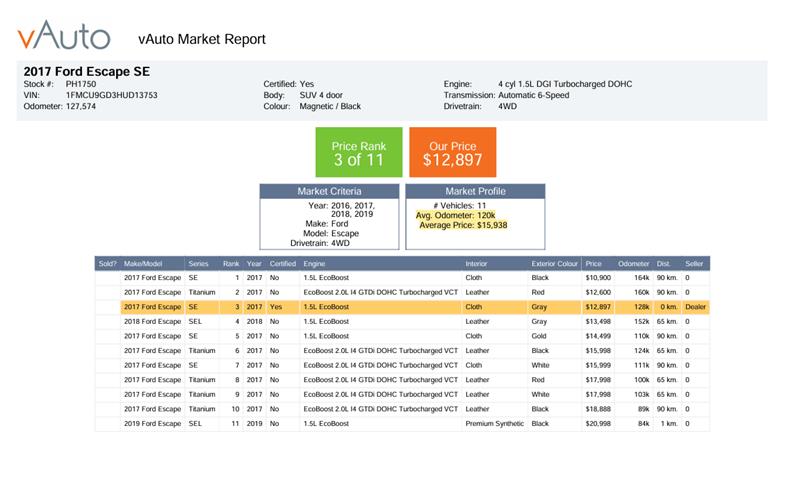Click the highlighted "Average Price: $15,938"
The height and width of the screenshot is (485, 800).
pyautogui.click(x=463, y=225)
